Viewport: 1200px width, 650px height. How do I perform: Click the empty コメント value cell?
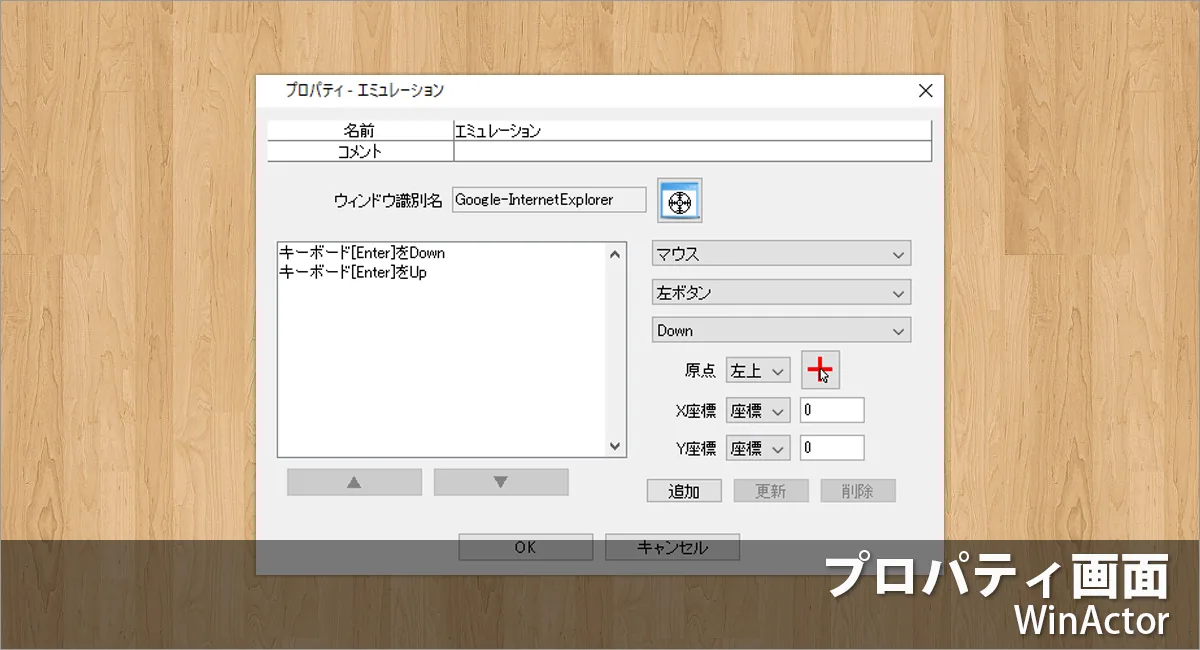click(x=692, y=151)
